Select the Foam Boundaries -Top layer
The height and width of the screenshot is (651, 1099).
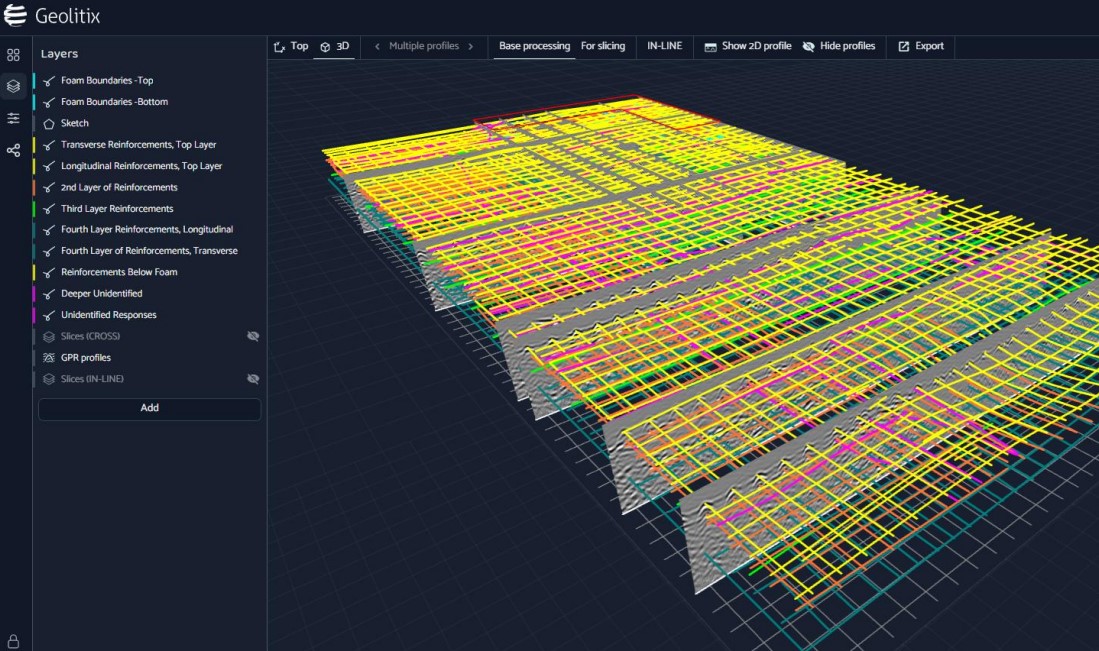click(107, 81)
